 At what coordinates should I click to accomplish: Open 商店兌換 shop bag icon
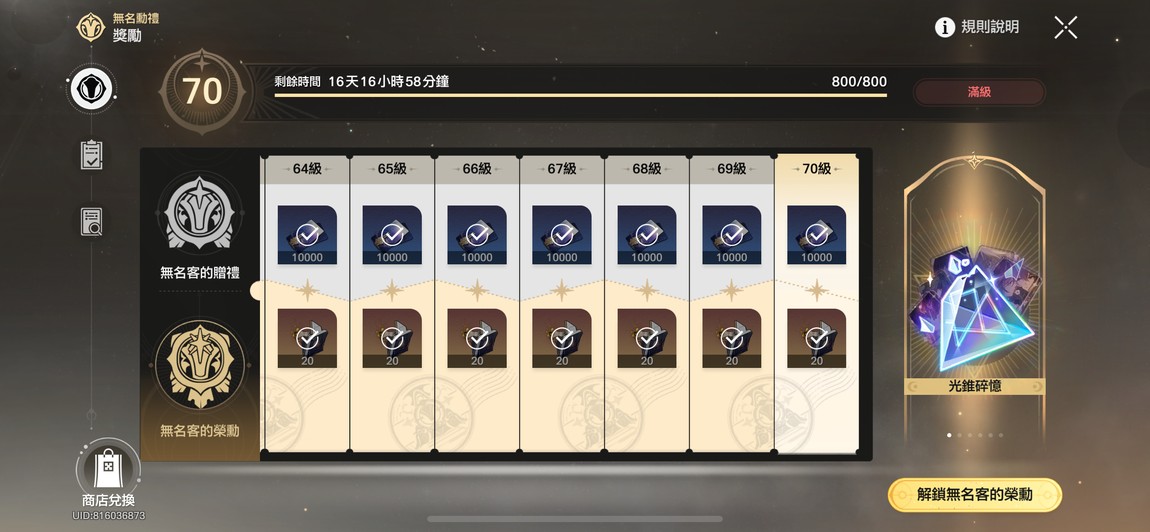click(108, 470)
